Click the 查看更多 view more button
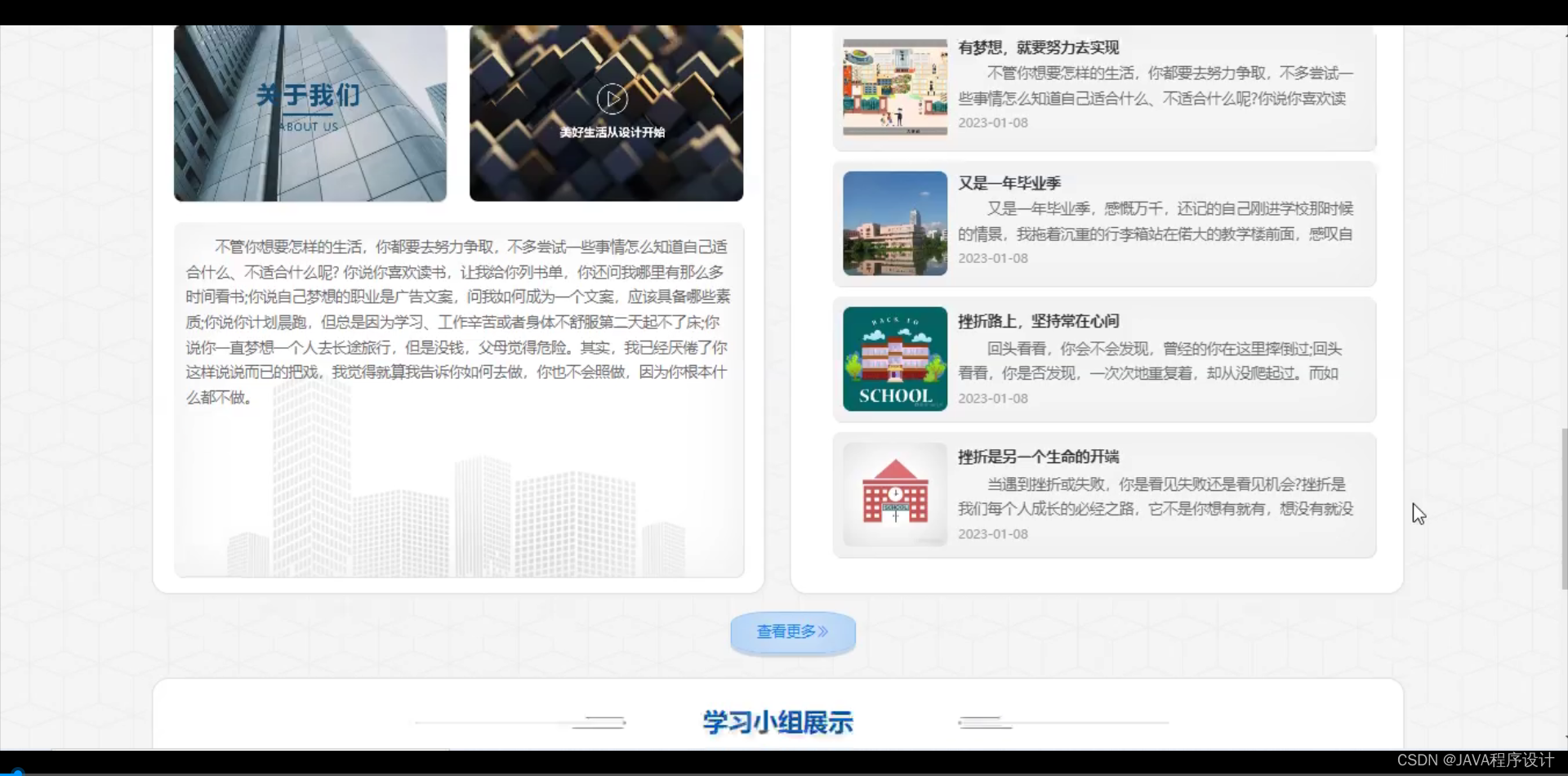 pos(791,631)
